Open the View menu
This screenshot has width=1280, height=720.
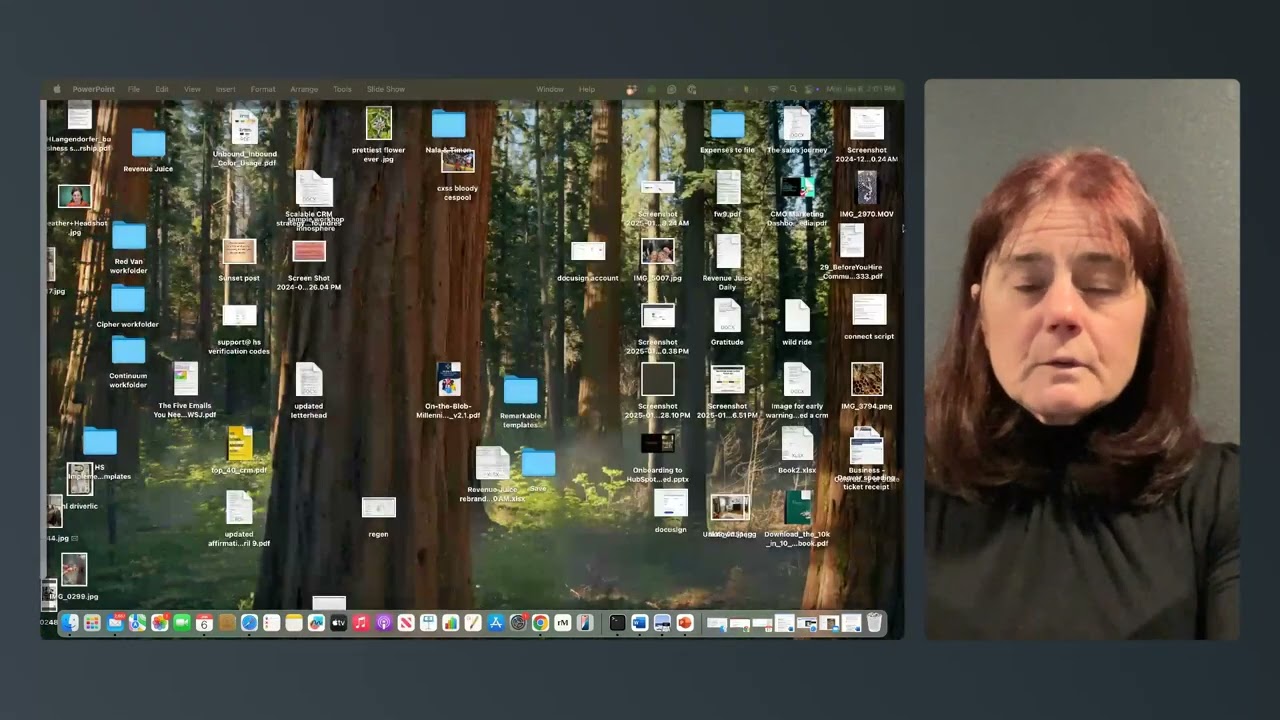(192, 90)
